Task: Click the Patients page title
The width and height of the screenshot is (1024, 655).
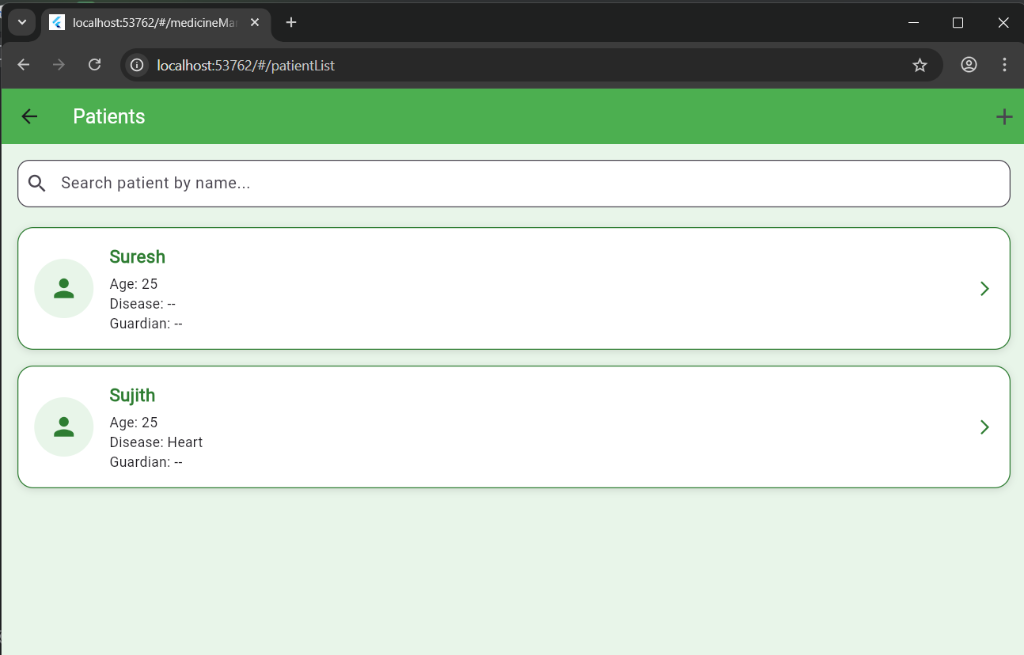Action: tap(109, 116)
